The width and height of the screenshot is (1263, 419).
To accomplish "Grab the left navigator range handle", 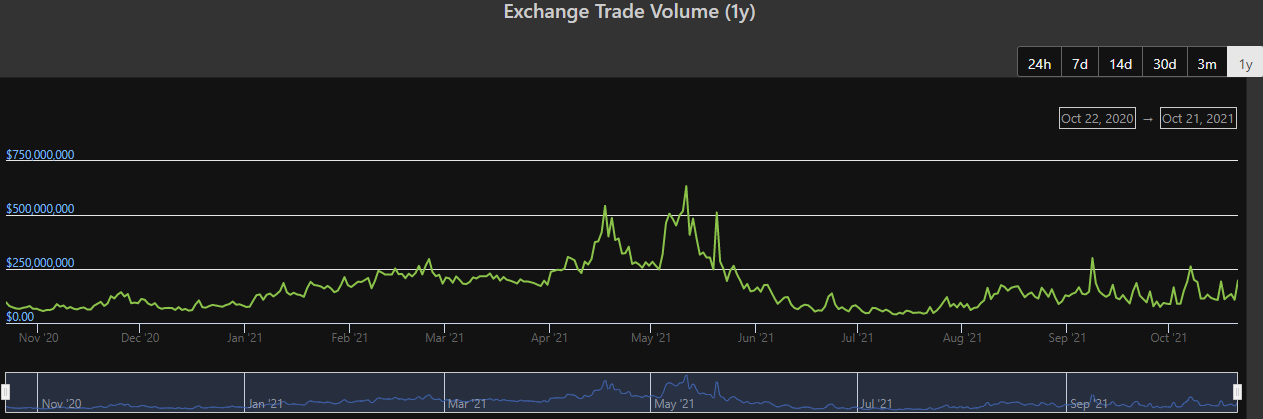I will (6, 391).
